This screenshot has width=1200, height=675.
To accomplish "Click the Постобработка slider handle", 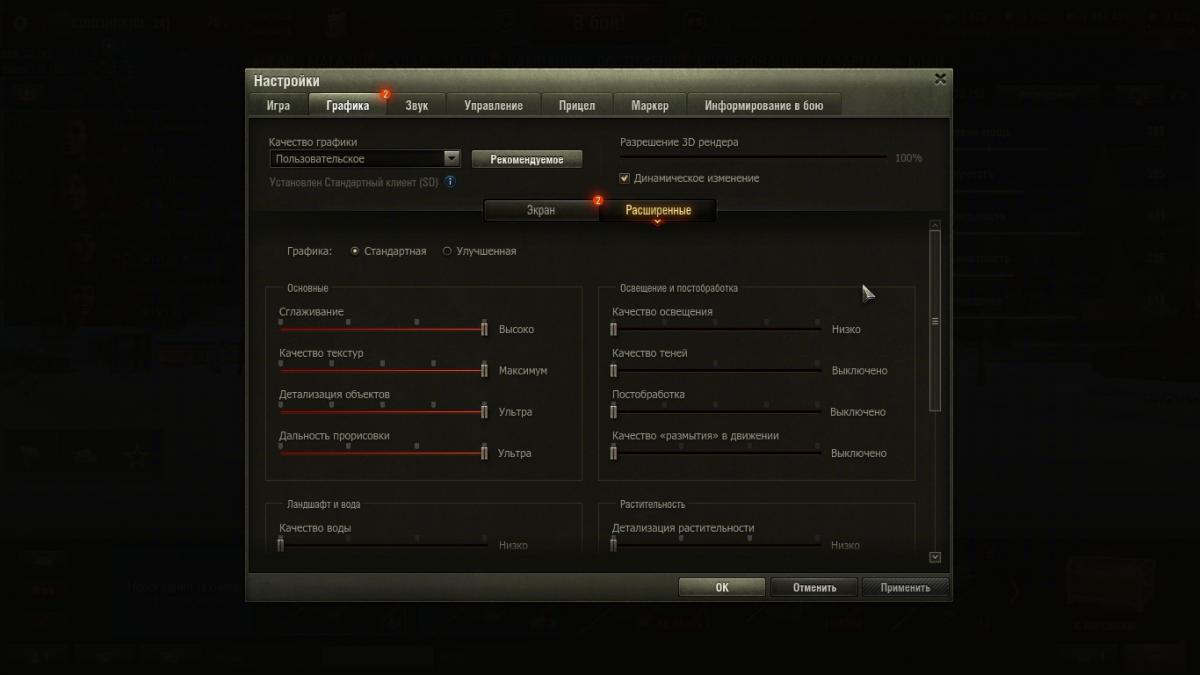I will coord(614,411).
